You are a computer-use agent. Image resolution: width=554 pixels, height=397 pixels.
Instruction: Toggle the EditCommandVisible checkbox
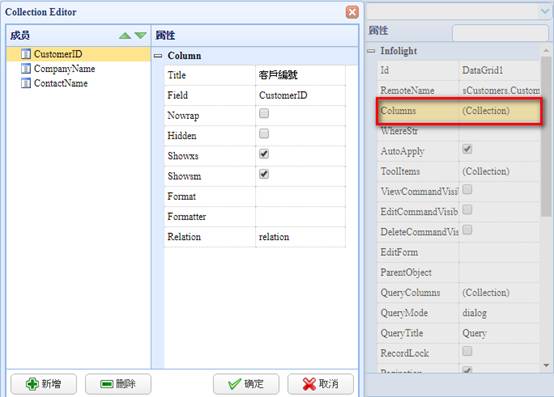point(467,209)
